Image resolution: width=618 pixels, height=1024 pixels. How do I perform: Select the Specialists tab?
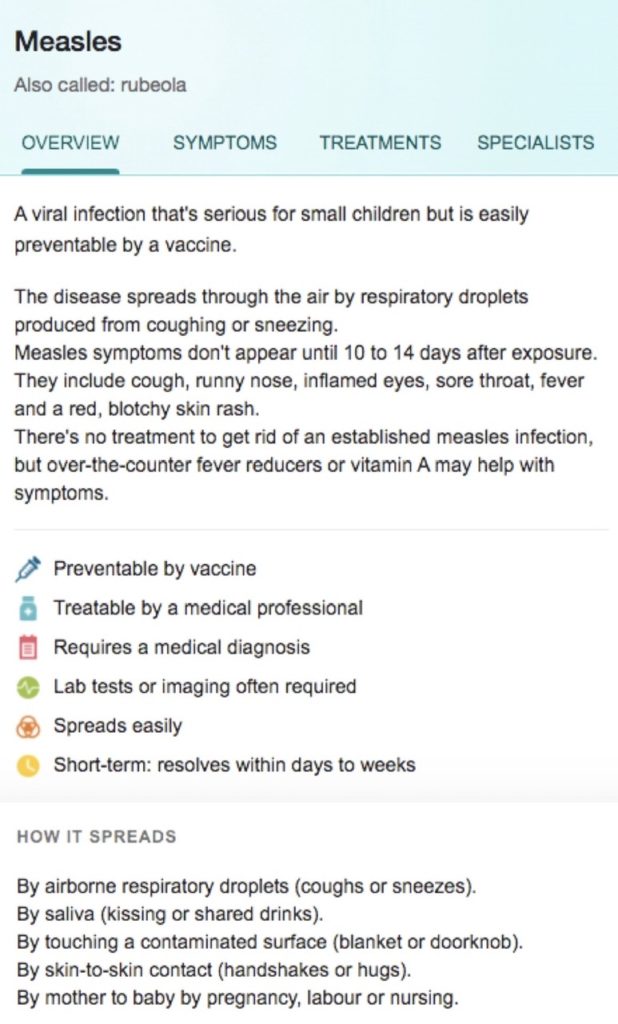[x=535, y=143]
